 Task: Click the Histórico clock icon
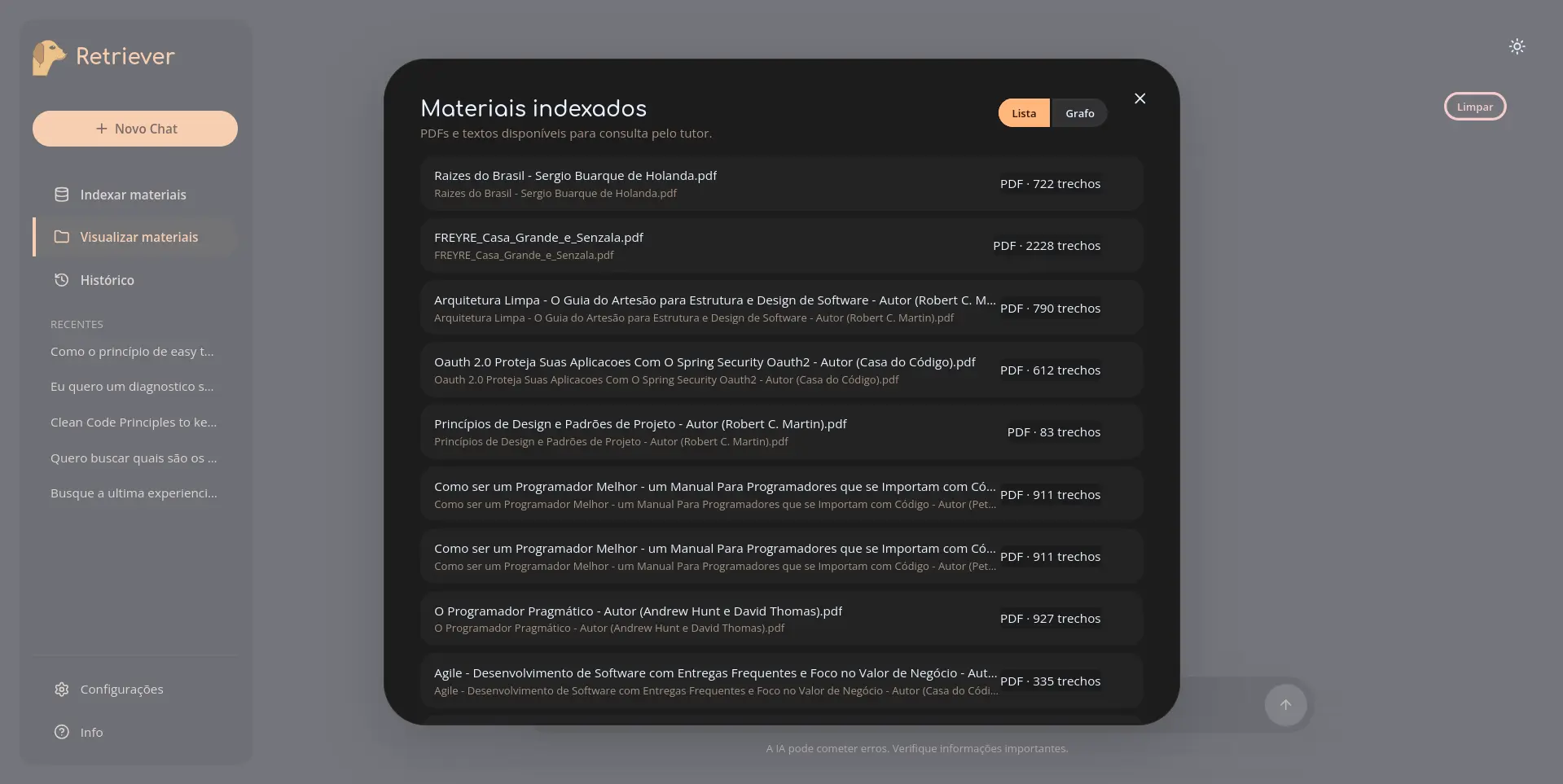62,280
